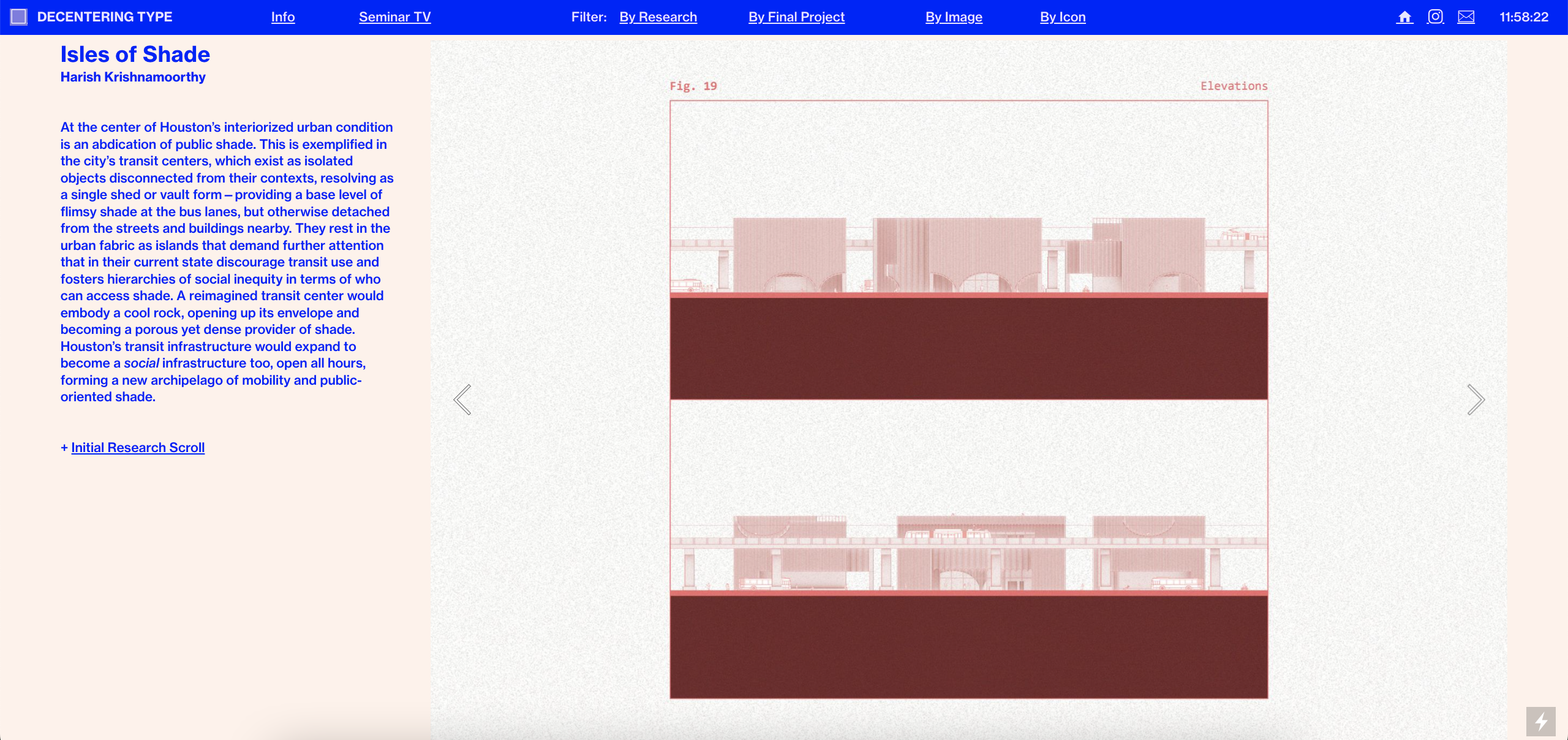Open the Instagram icon link
This screenshot has width=1568, height=740.
[x=1435, y=17]
